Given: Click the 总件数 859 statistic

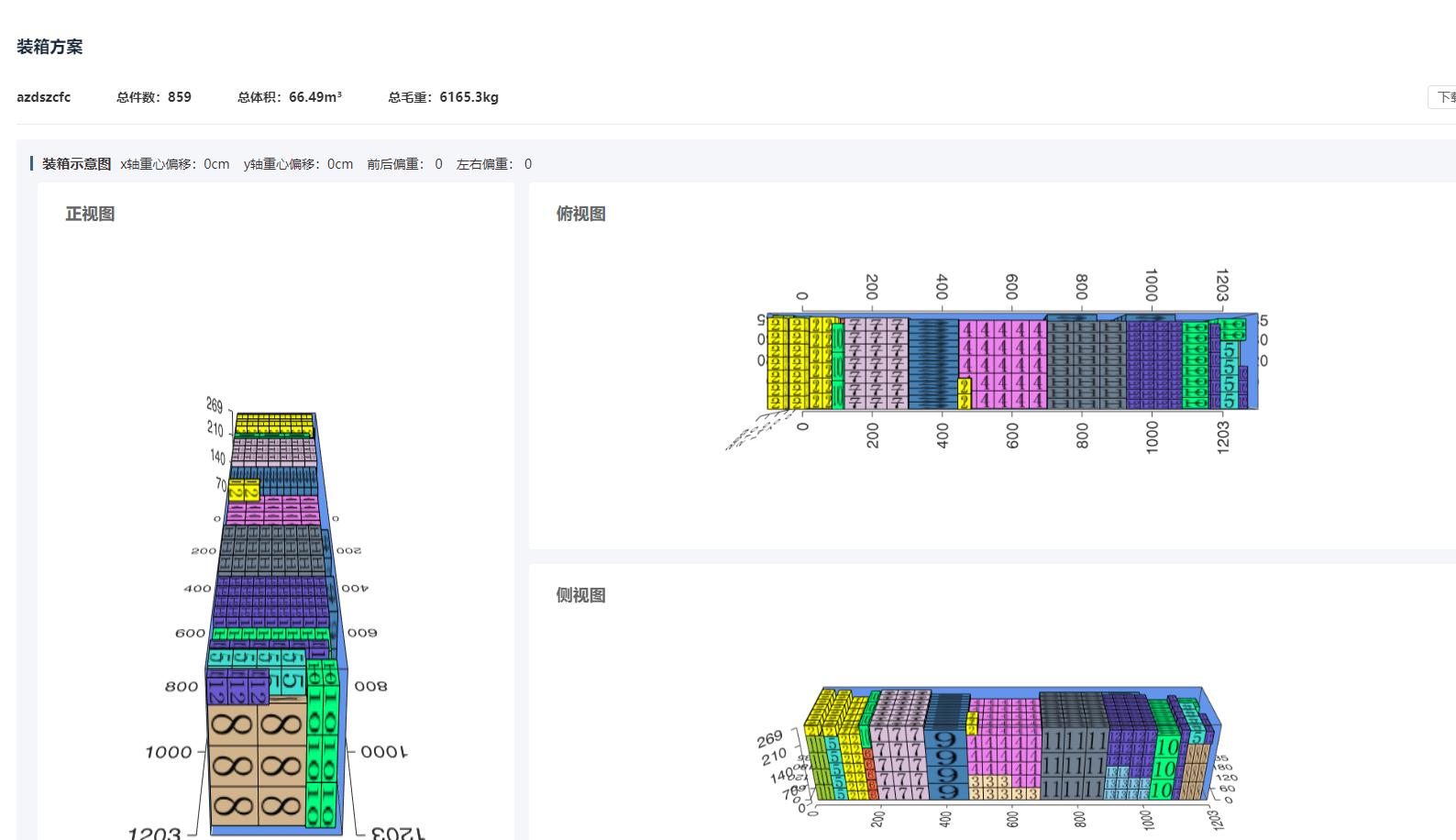Looking at the screenshot, I should pyautogui.click(x=153, y=97).
